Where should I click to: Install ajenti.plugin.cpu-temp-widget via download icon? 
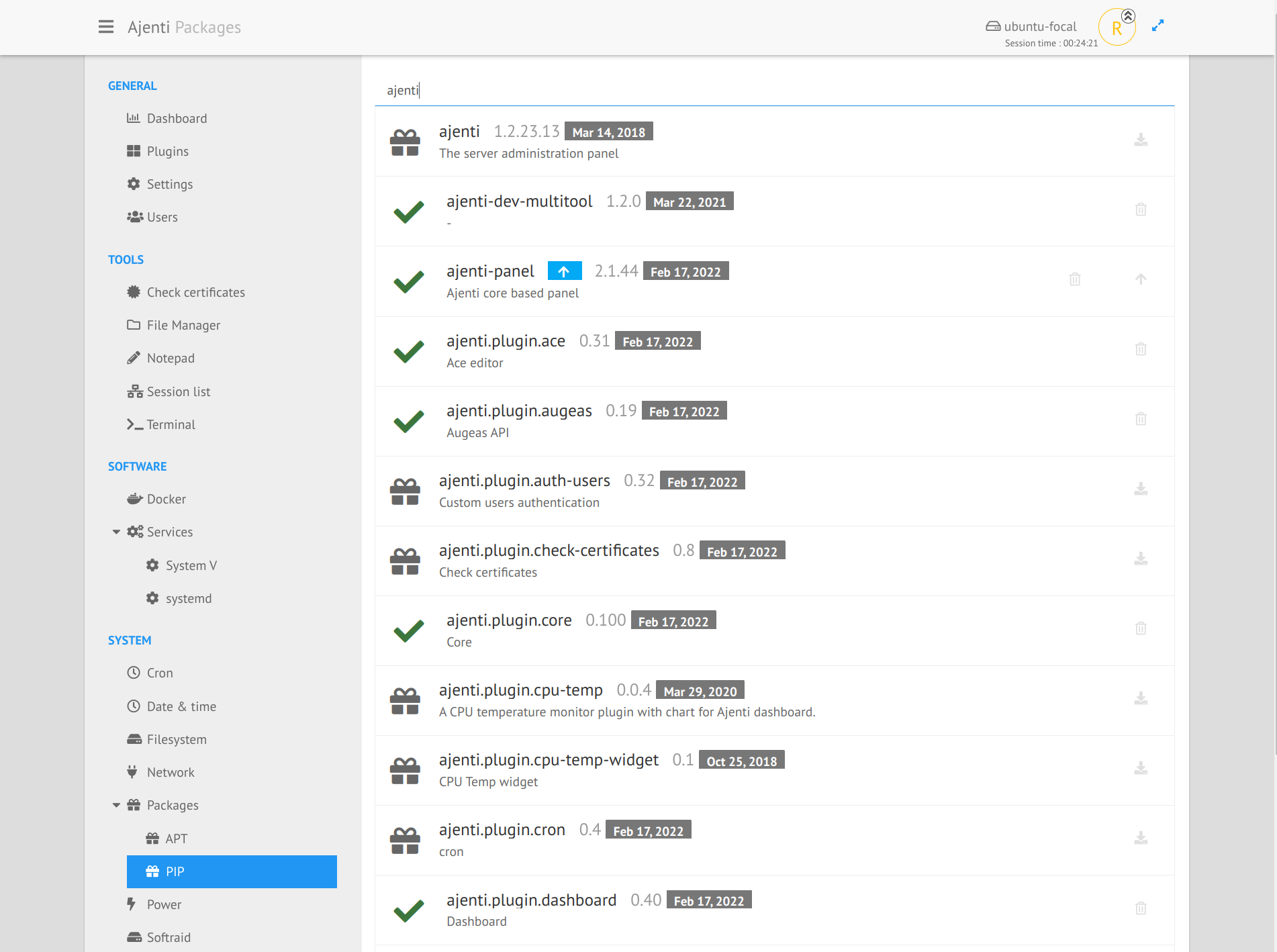(1141, 768)
